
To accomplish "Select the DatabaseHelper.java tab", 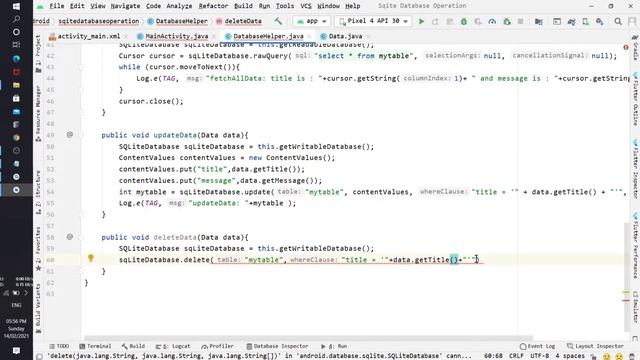I will click(268, 36).
